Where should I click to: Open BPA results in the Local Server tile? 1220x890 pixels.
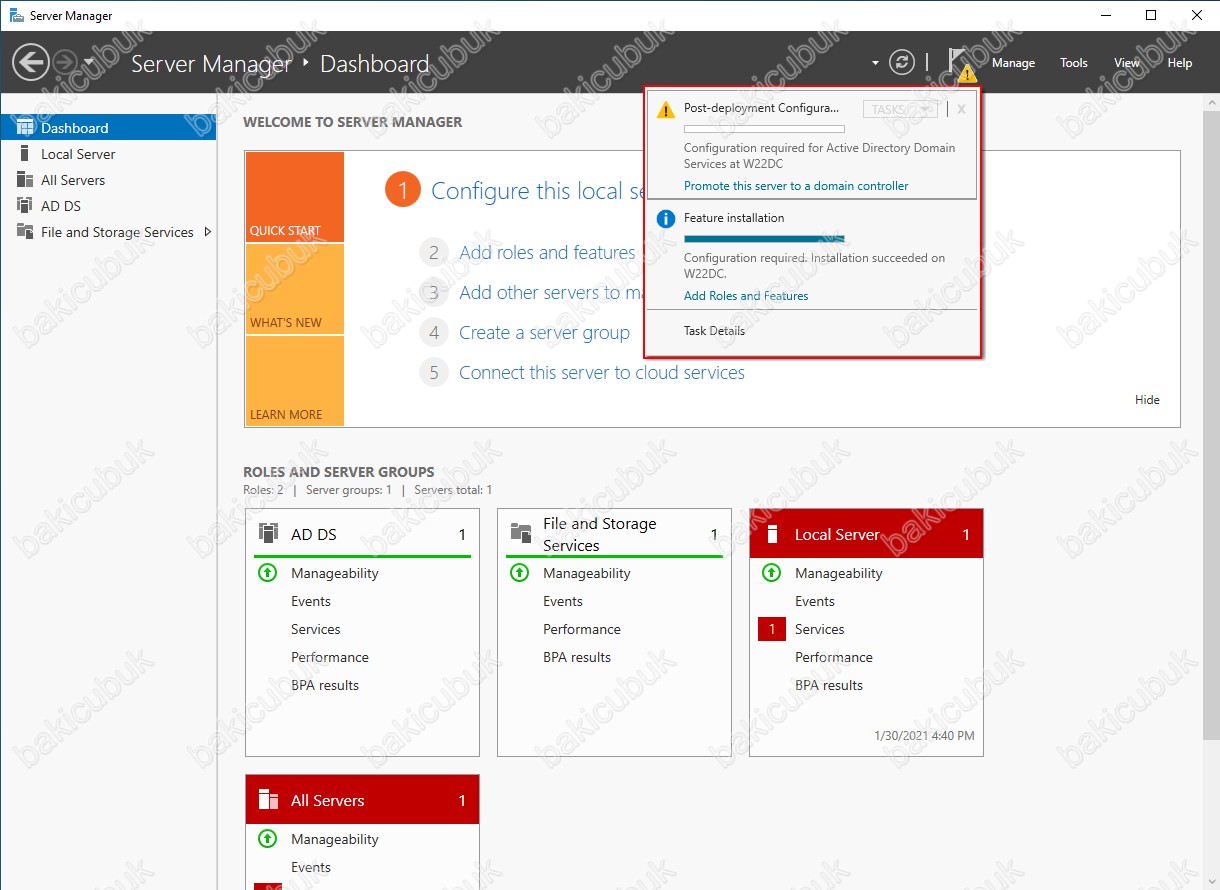829,685
